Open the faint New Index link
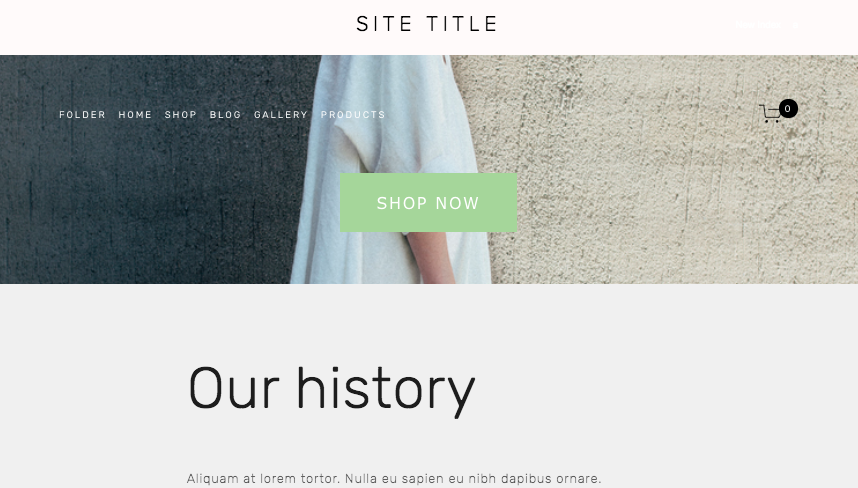Image resolution: width=858 pixels, height=488 pixels. coord(758,24)
